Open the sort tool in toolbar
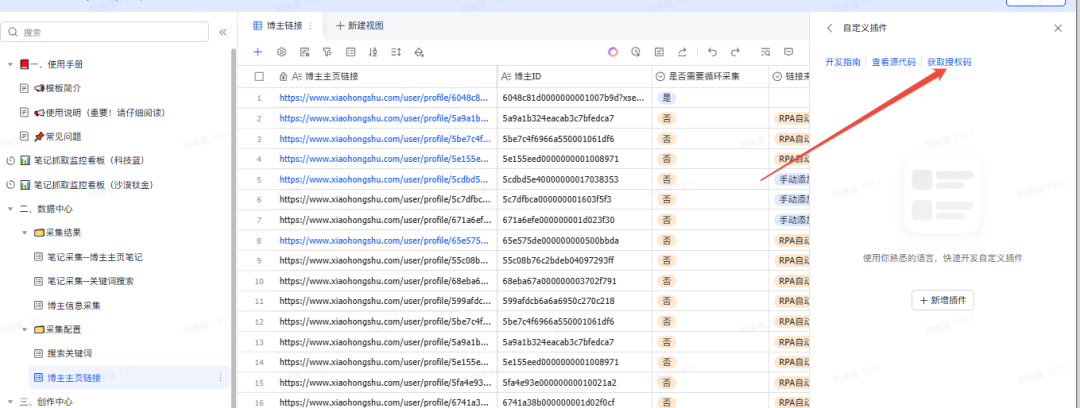 point(373,52)
